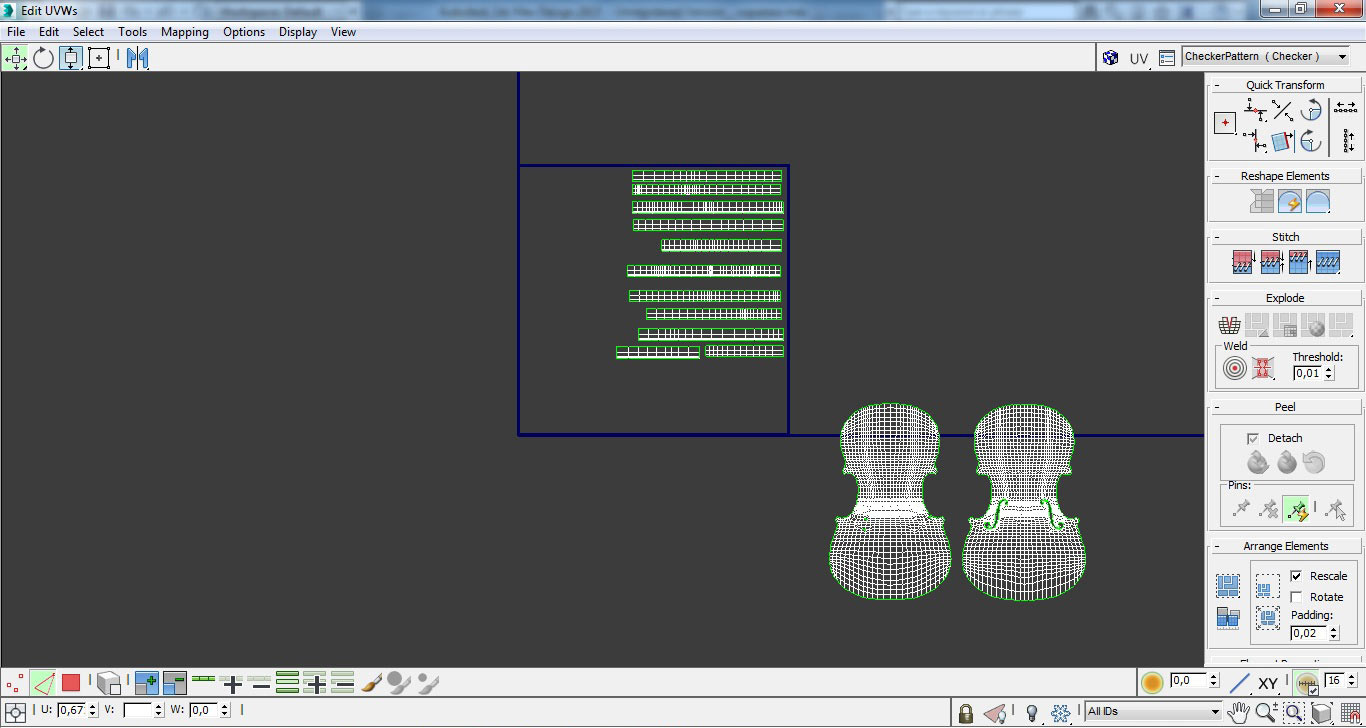Select the Mirror Horizontal tool in toolbar
Screen dimensions: 1366x728
(137, 58)
